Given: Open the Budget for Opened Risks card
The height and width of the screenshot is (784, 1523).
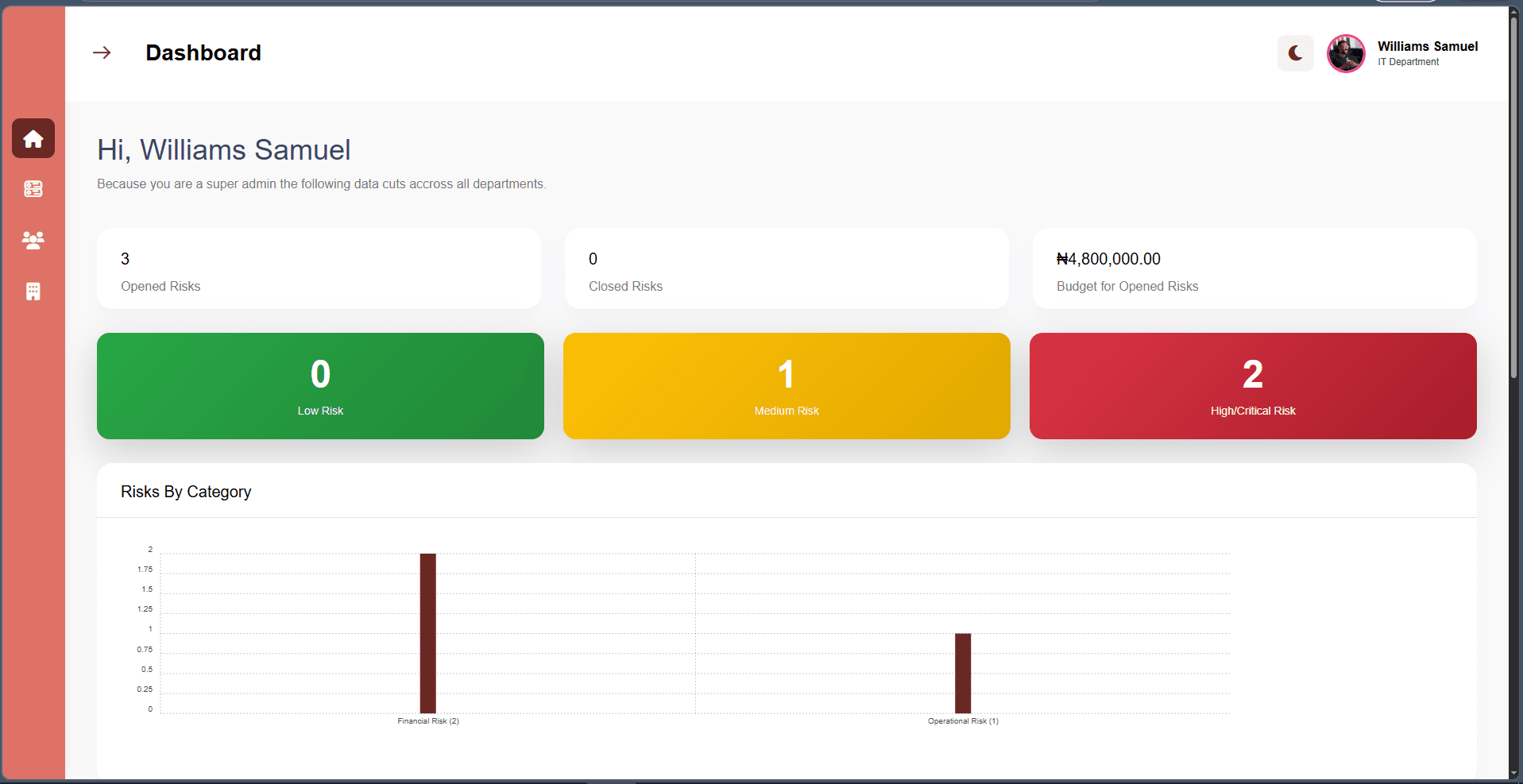Looking at the screenshot, I should 1254,268.
